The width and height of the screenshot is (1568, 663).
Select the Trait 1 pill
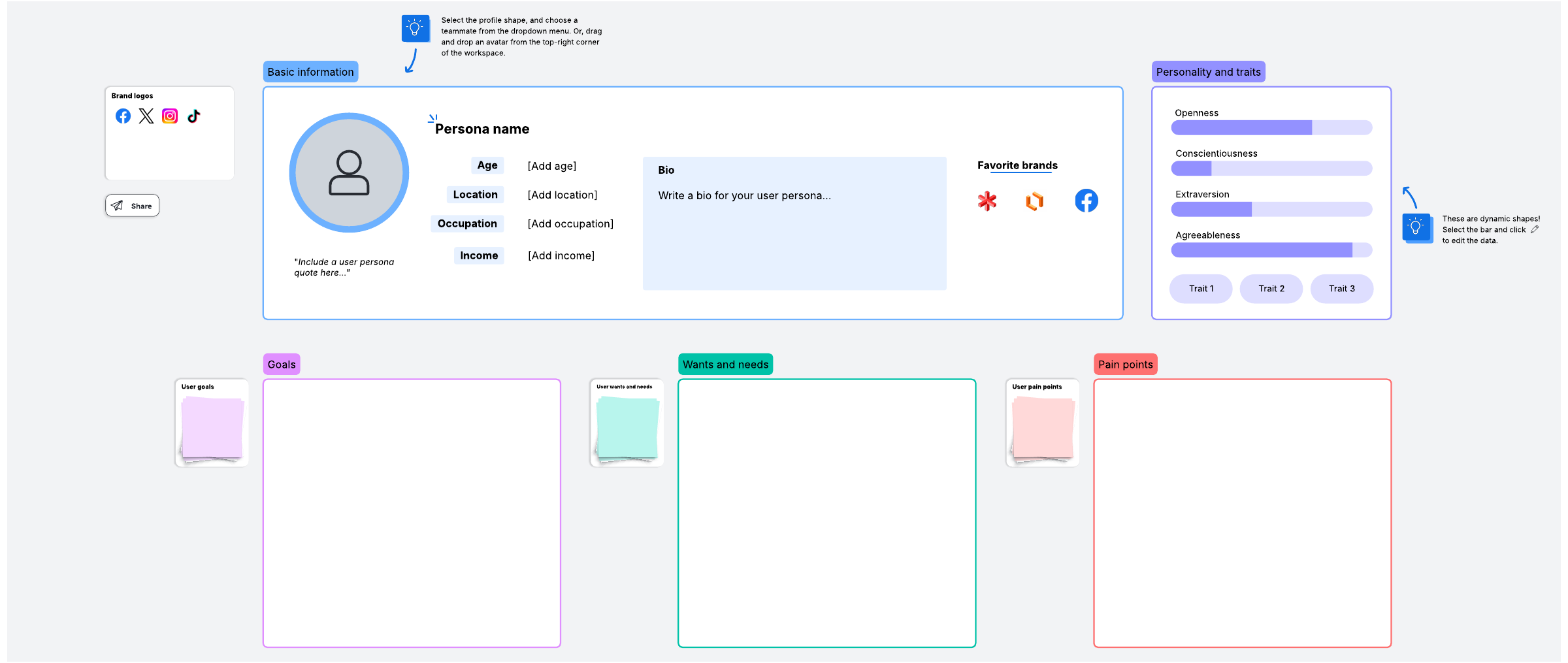pyautogui.click(x=1201, y=289)
